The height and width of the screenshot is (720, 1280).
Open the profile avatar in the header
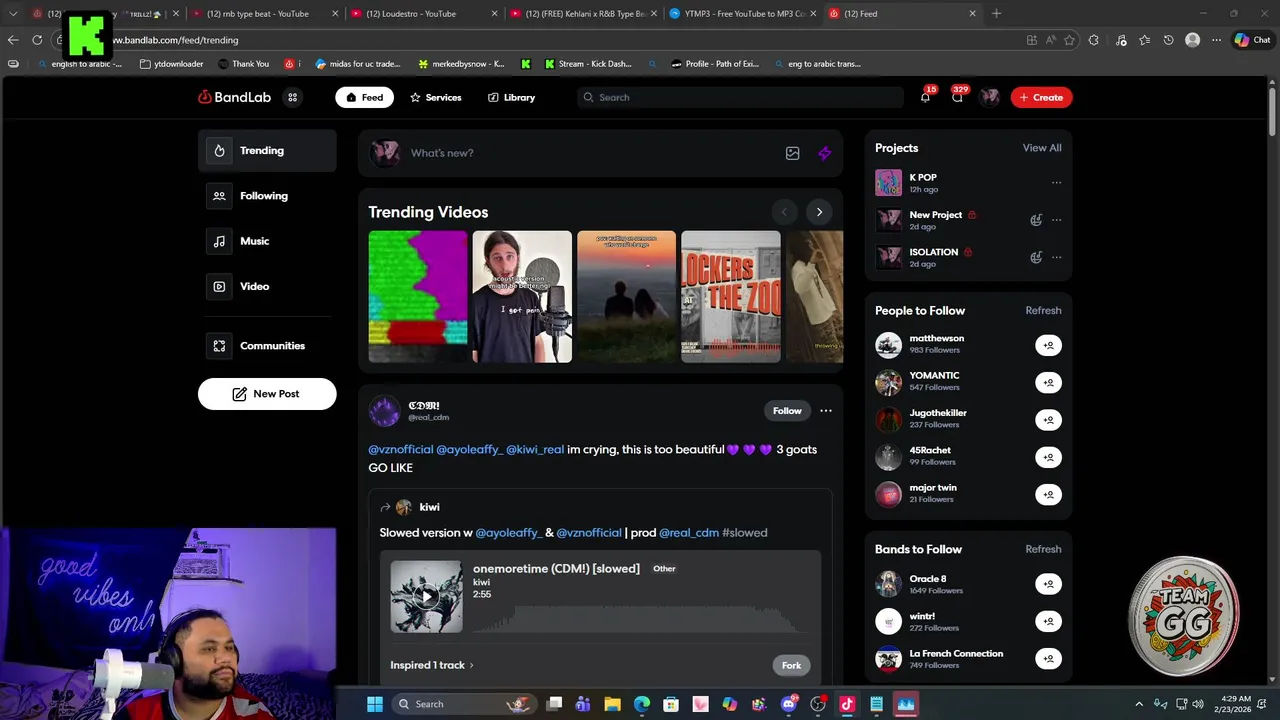(990, 97)
